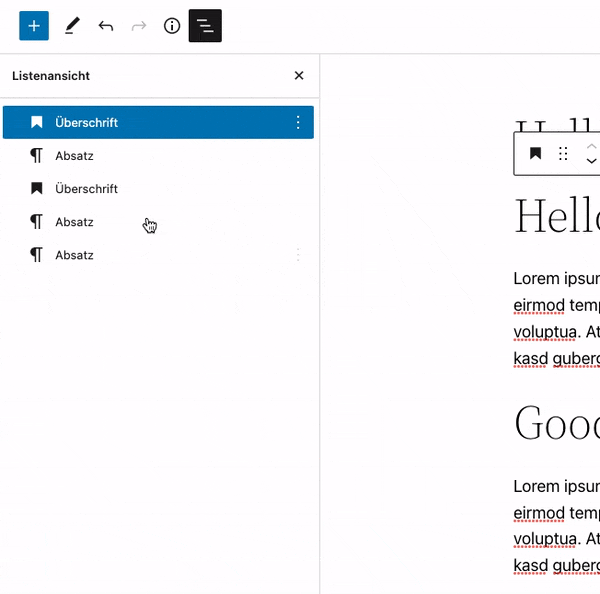Click the block drag handle
600x594 pixels.
563,154
